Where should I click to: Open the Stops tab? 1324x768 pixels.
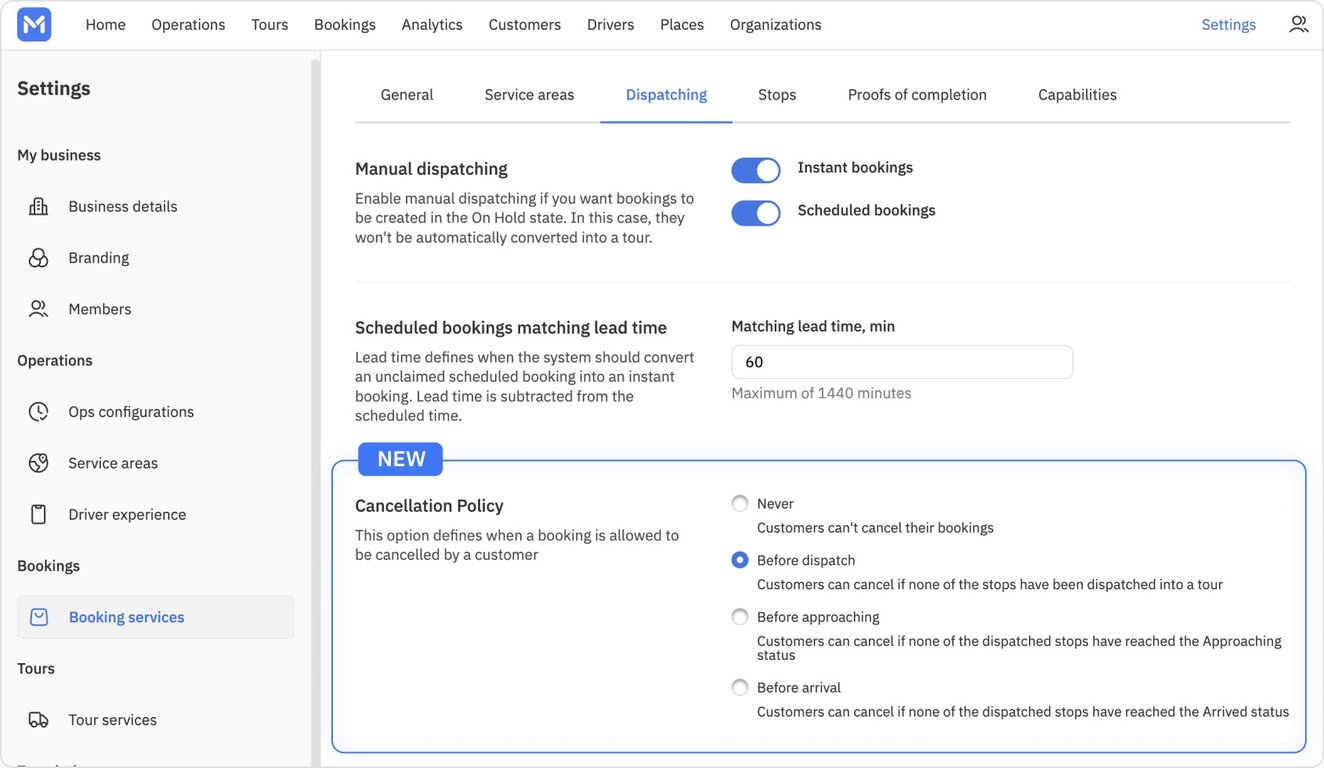777,95
